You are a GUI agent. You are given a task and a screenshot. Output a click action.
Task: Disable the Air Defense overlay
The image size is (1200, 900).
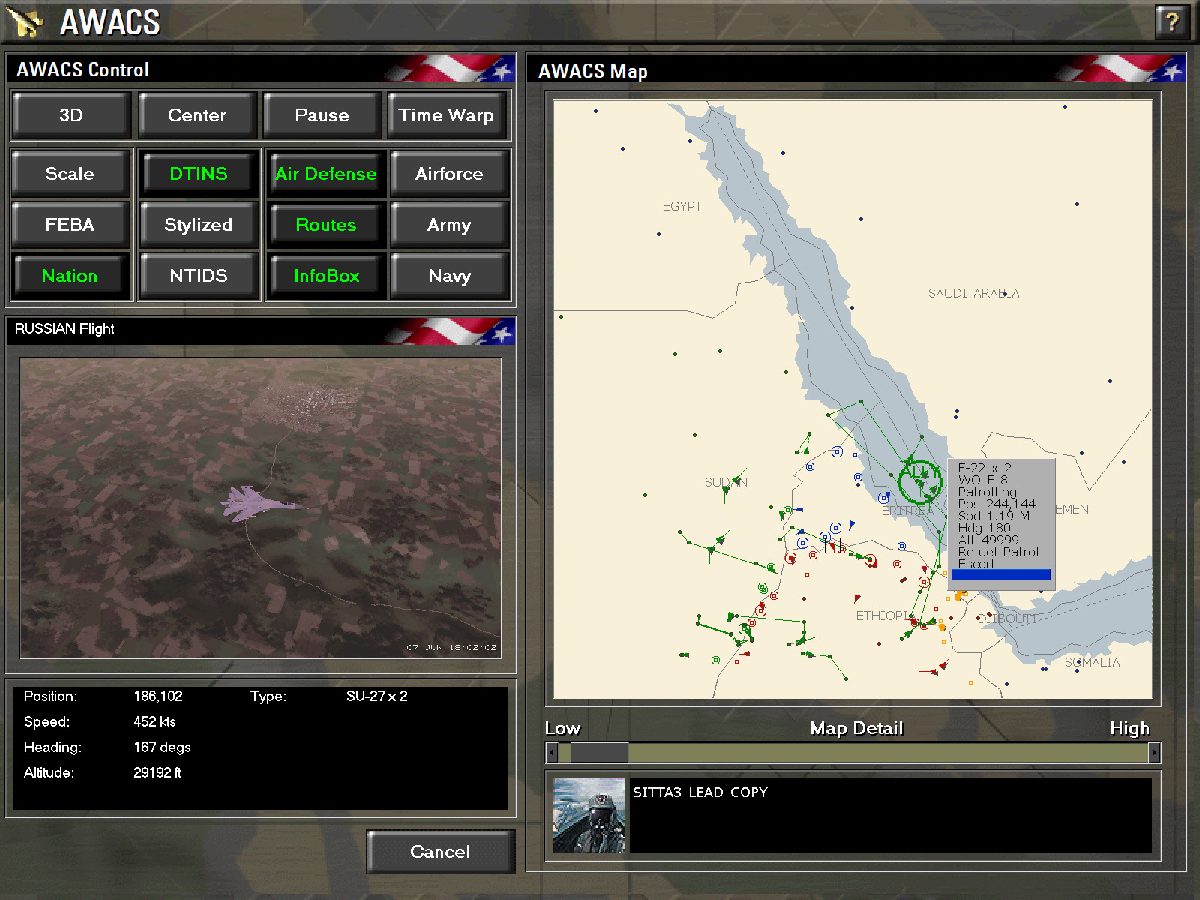click(x=325, y=174)
